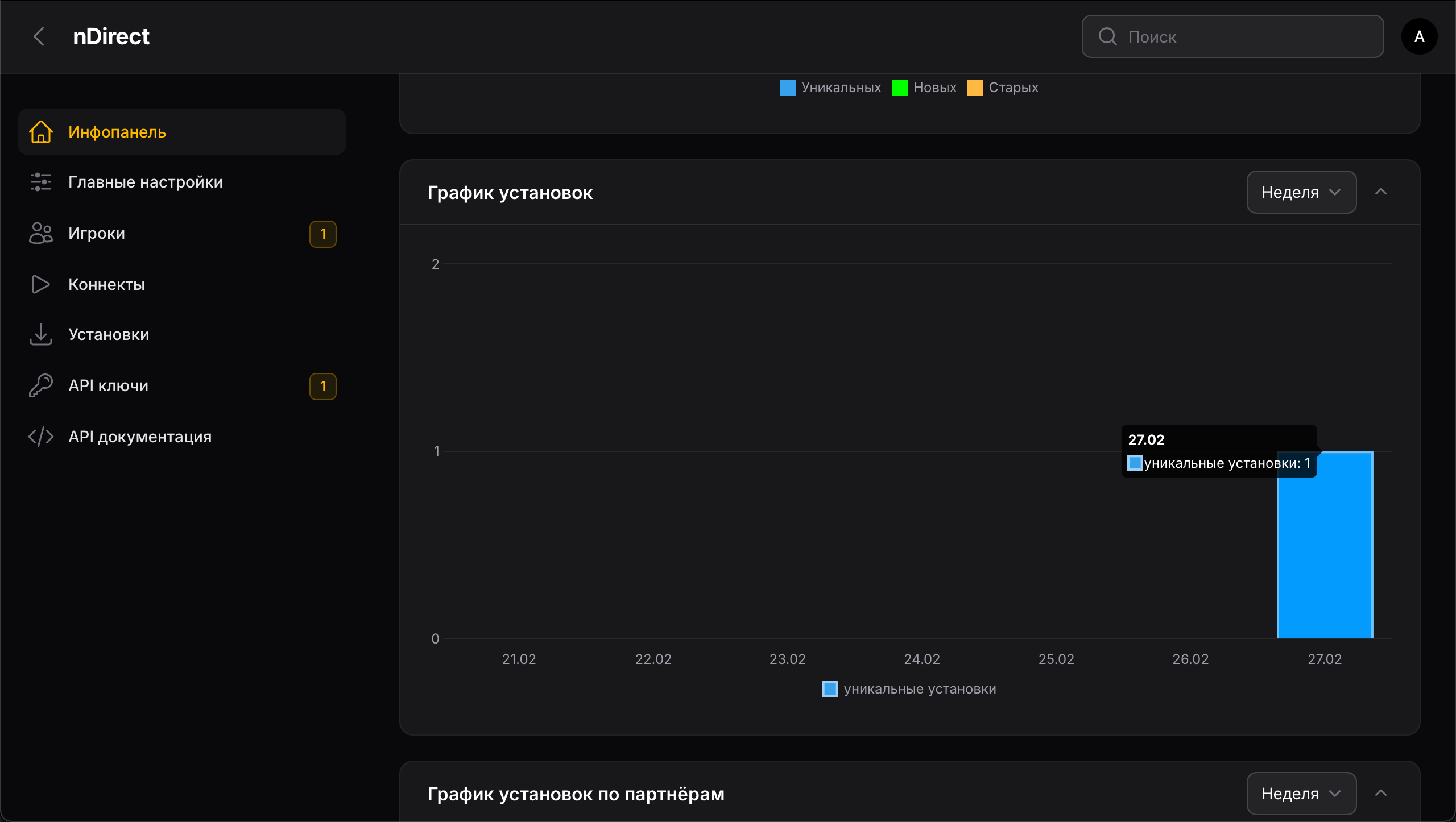
Task: Select the Установки download icon
Action: point(40,334)
